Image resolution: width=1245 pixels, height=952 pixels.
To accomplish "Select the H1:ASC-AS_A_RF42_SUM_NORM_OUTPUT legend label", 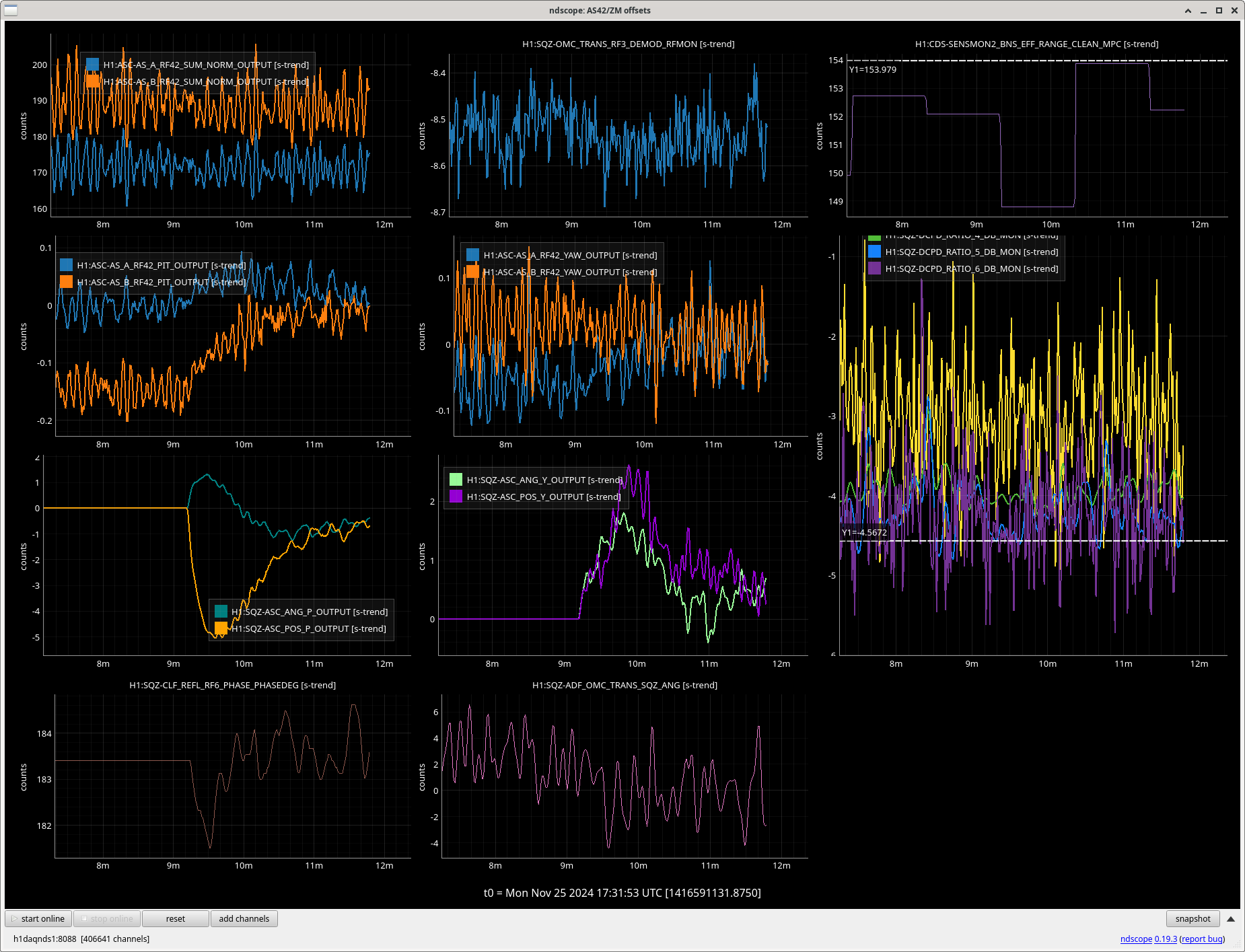I will click(206, 65).
